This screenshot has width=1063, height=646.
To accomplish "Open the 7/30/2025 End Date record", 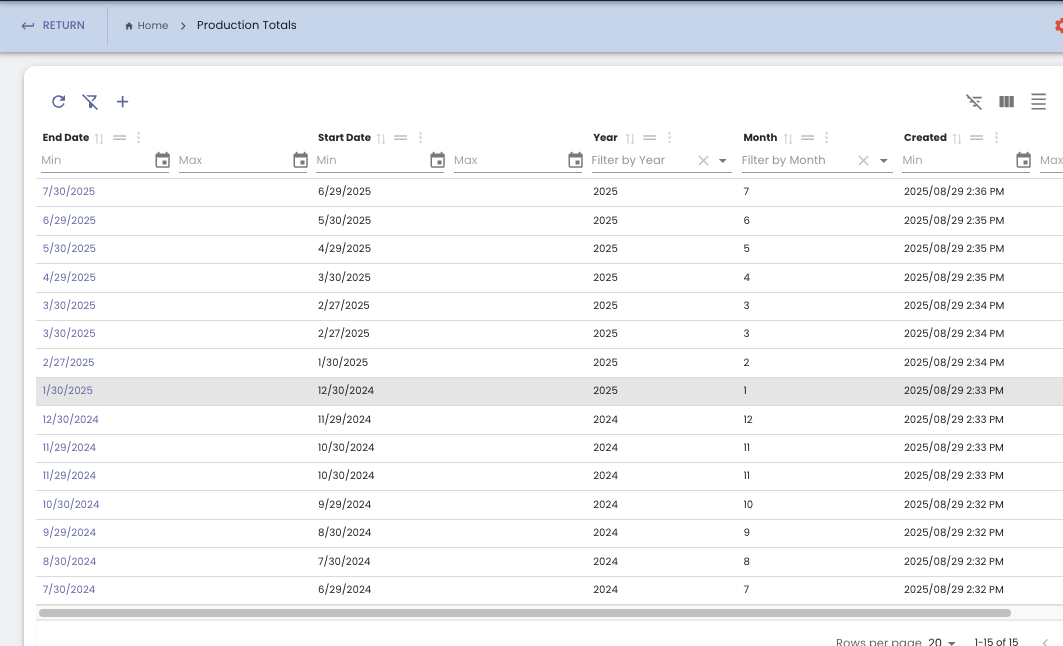I will pyautogui.click(x=68, y=191).
